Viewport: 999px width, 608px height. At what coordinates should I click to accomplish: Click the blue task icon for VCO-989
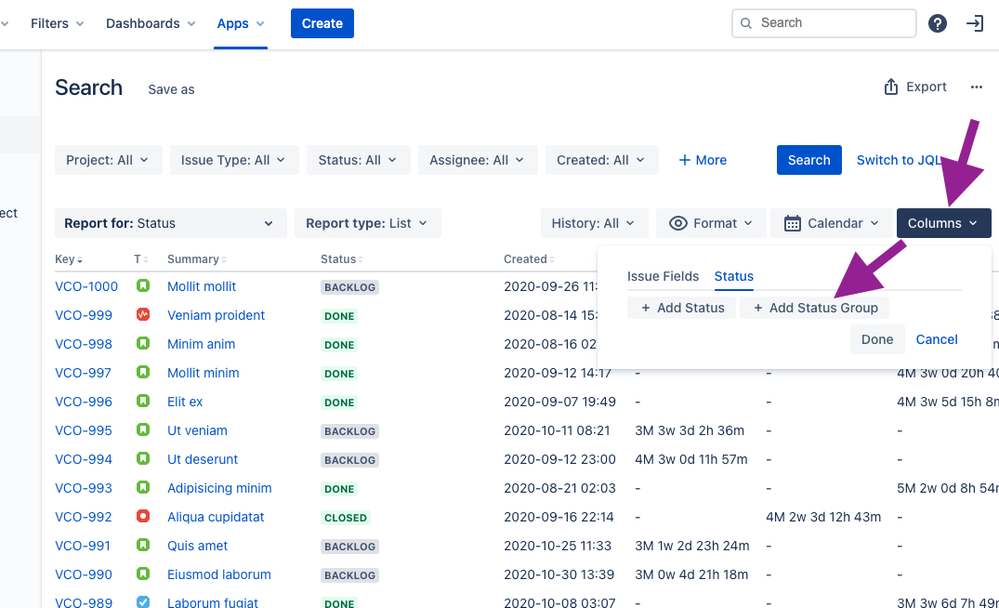click(143, 603)
